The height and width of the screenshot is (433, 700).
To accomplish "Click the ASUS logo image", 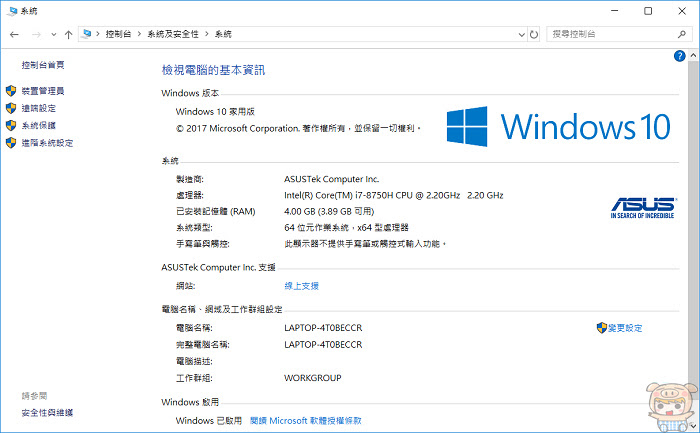I will (643, 208).
